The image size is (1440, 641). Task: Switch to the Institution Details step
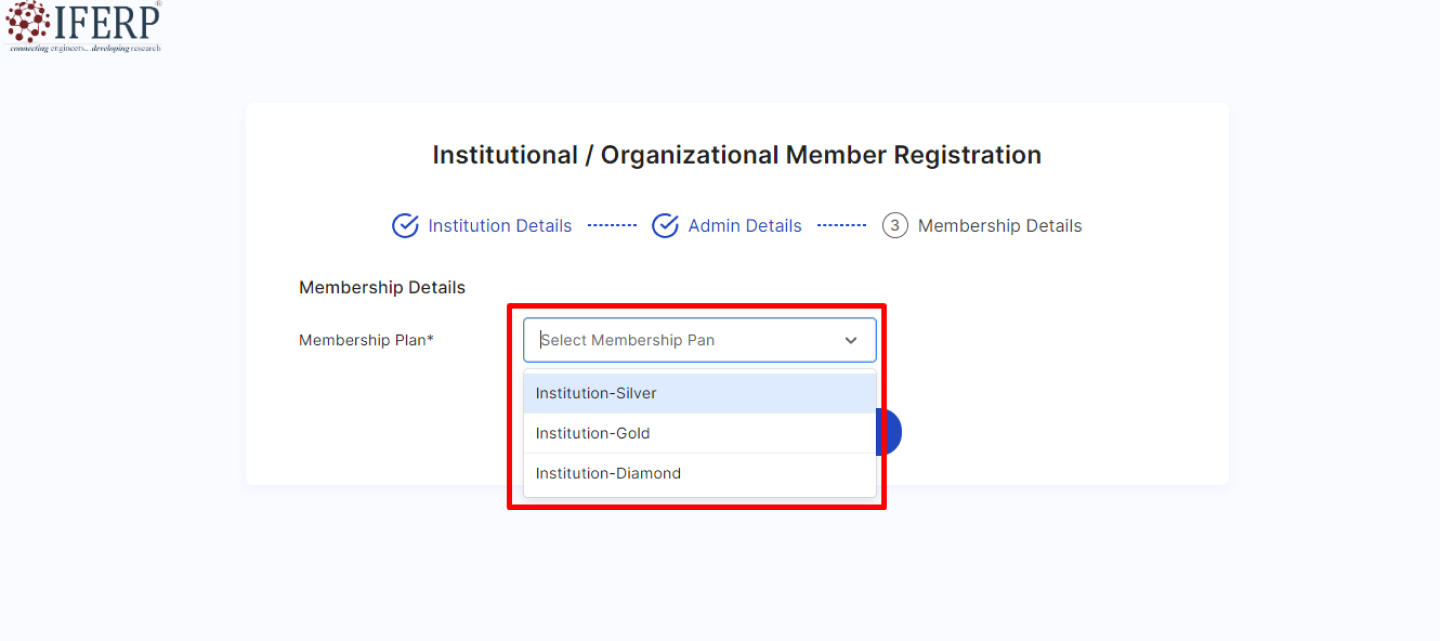pyautogui.click(x=500, y=225)
